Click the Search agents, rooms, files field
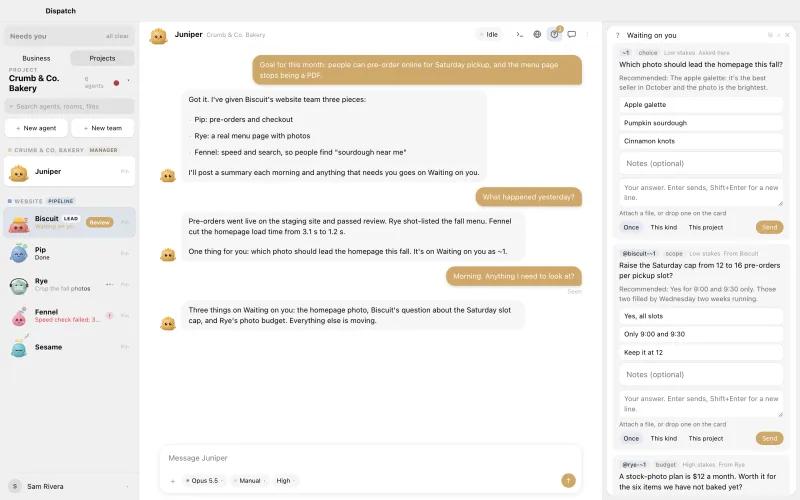This screenshot has height=500, width=800. click(x=69, y=107)
